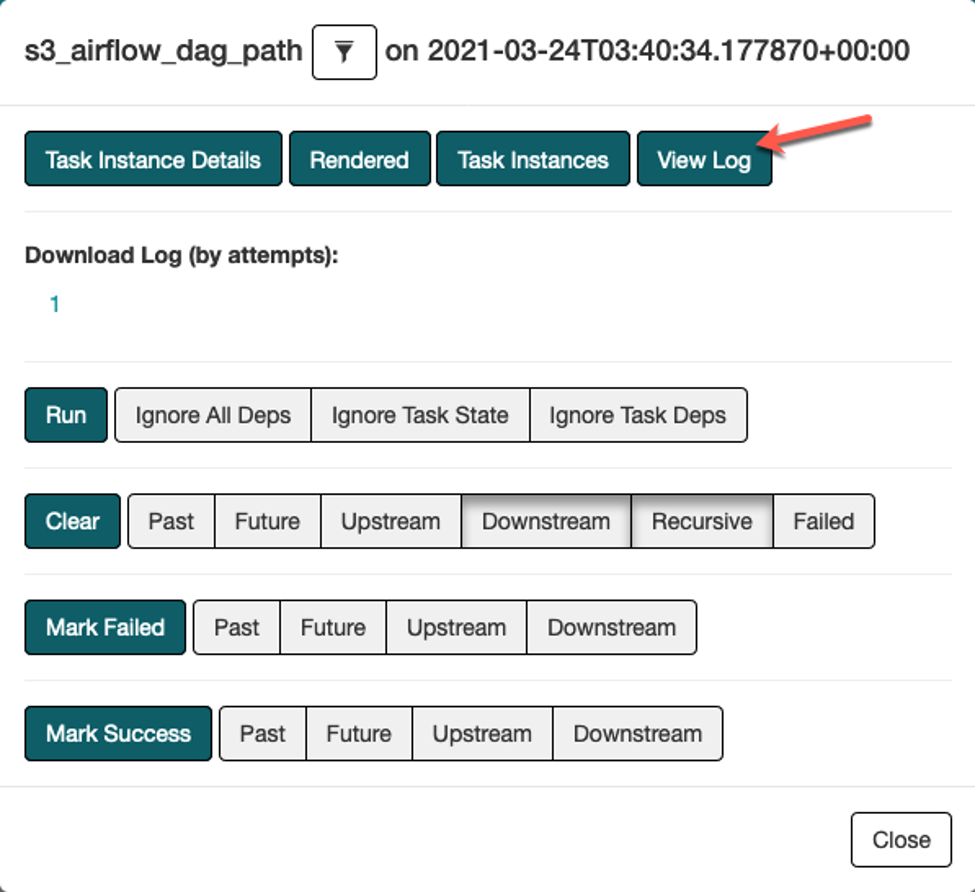The width and height of the screenshot is (977, 893).
Task: Disable Recursive option in Clear row
Action: 702,521
